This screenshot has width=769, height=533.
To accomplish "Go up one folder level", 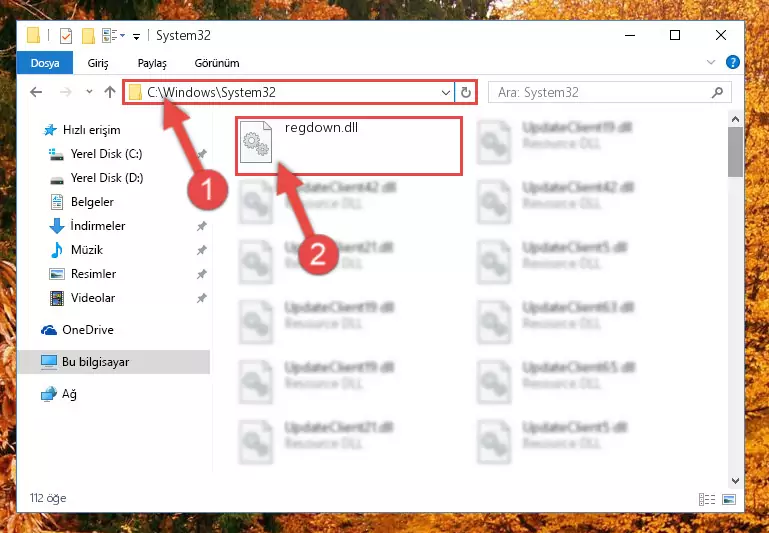I will [110, 92].
